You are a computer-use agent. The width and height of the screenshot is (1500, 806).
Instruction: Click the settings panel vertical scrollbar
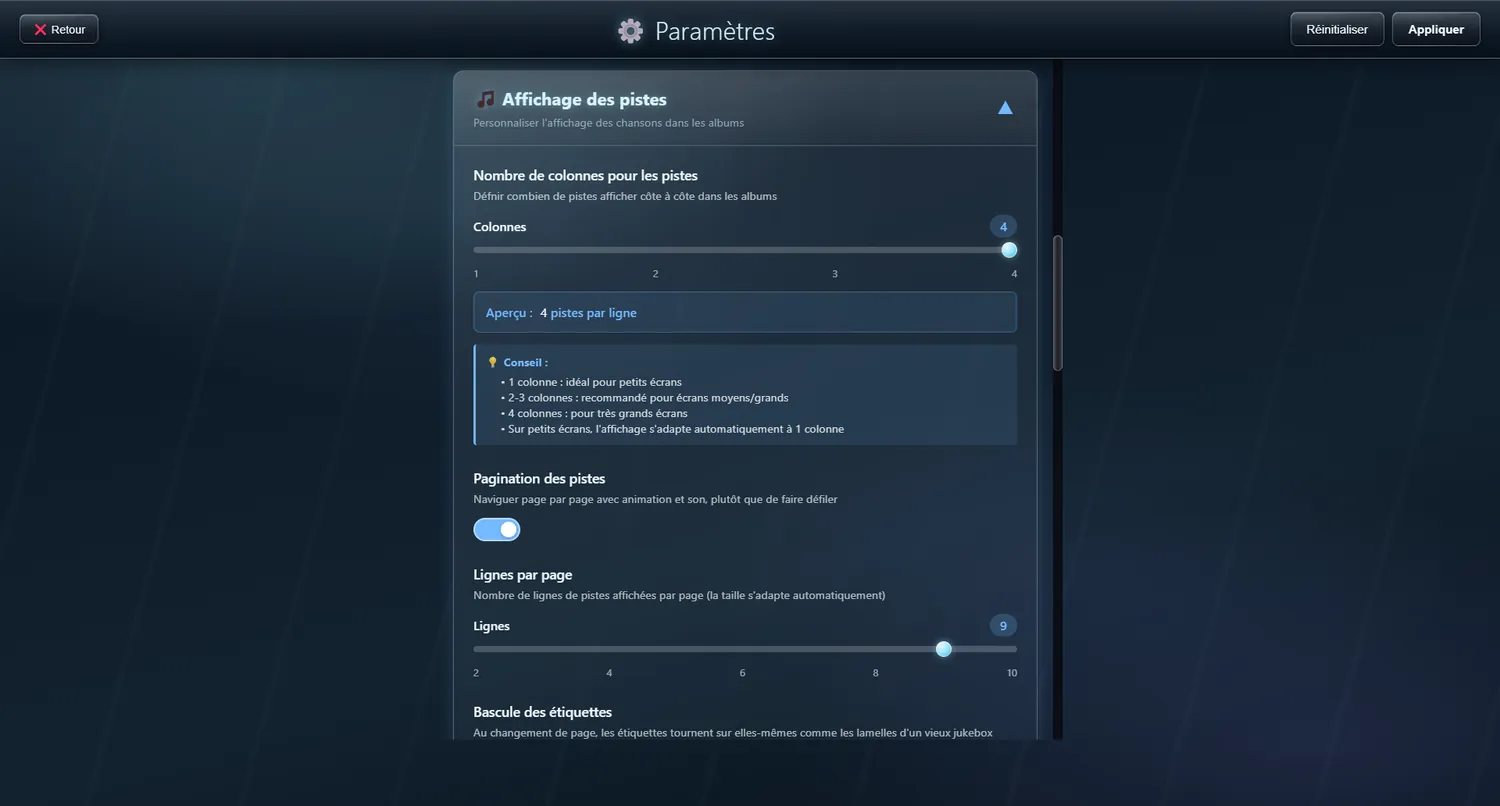coord(1058,303)
